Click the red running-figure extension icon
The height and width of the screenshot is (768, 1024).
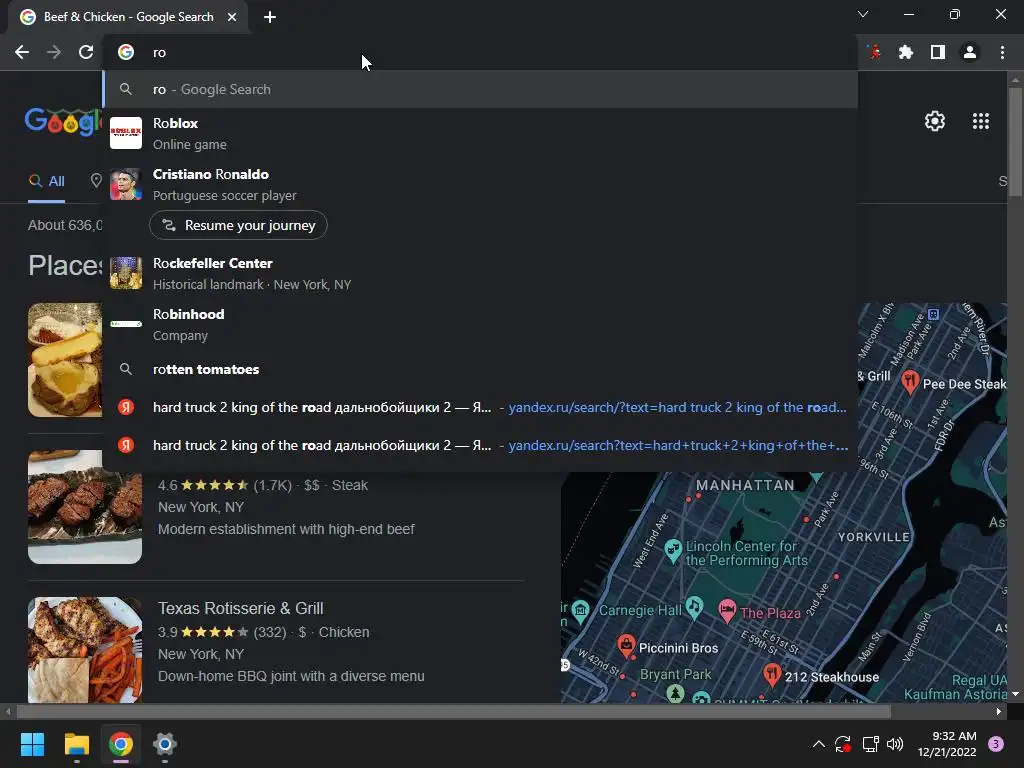tap(874, 52)
